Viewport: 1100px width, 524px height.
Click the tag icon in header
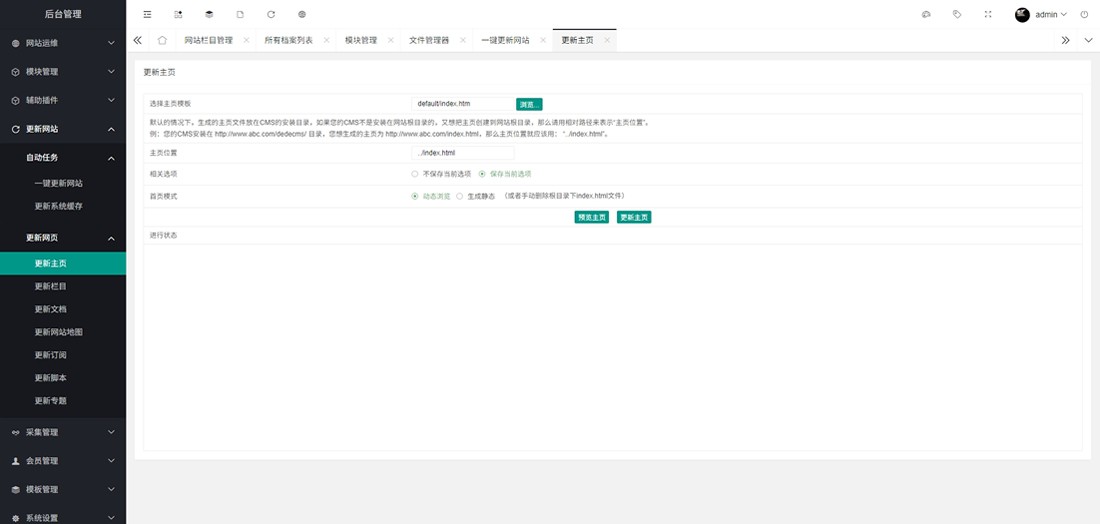pyautogui.click(x=957, y=15)
